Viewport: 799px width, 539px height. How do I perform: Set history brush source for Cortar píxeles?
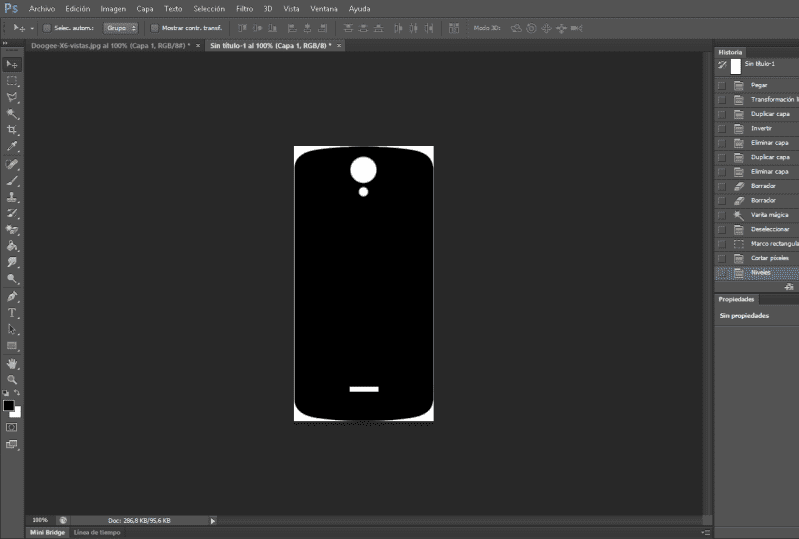(x=722, y=258)
